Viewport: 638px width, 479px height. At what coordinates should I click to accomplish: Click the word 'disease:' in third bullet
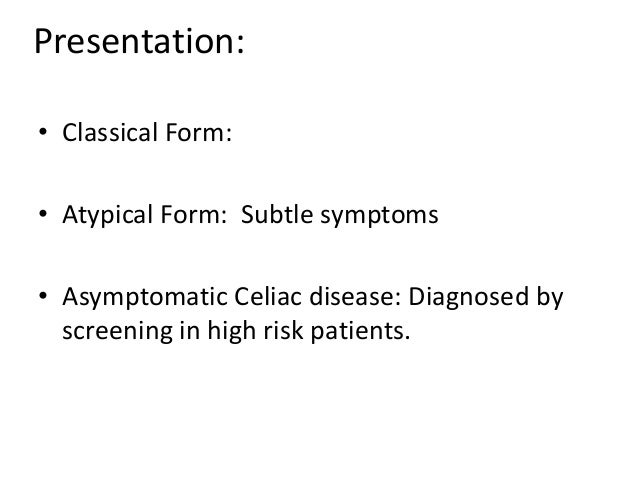[355, 297]
